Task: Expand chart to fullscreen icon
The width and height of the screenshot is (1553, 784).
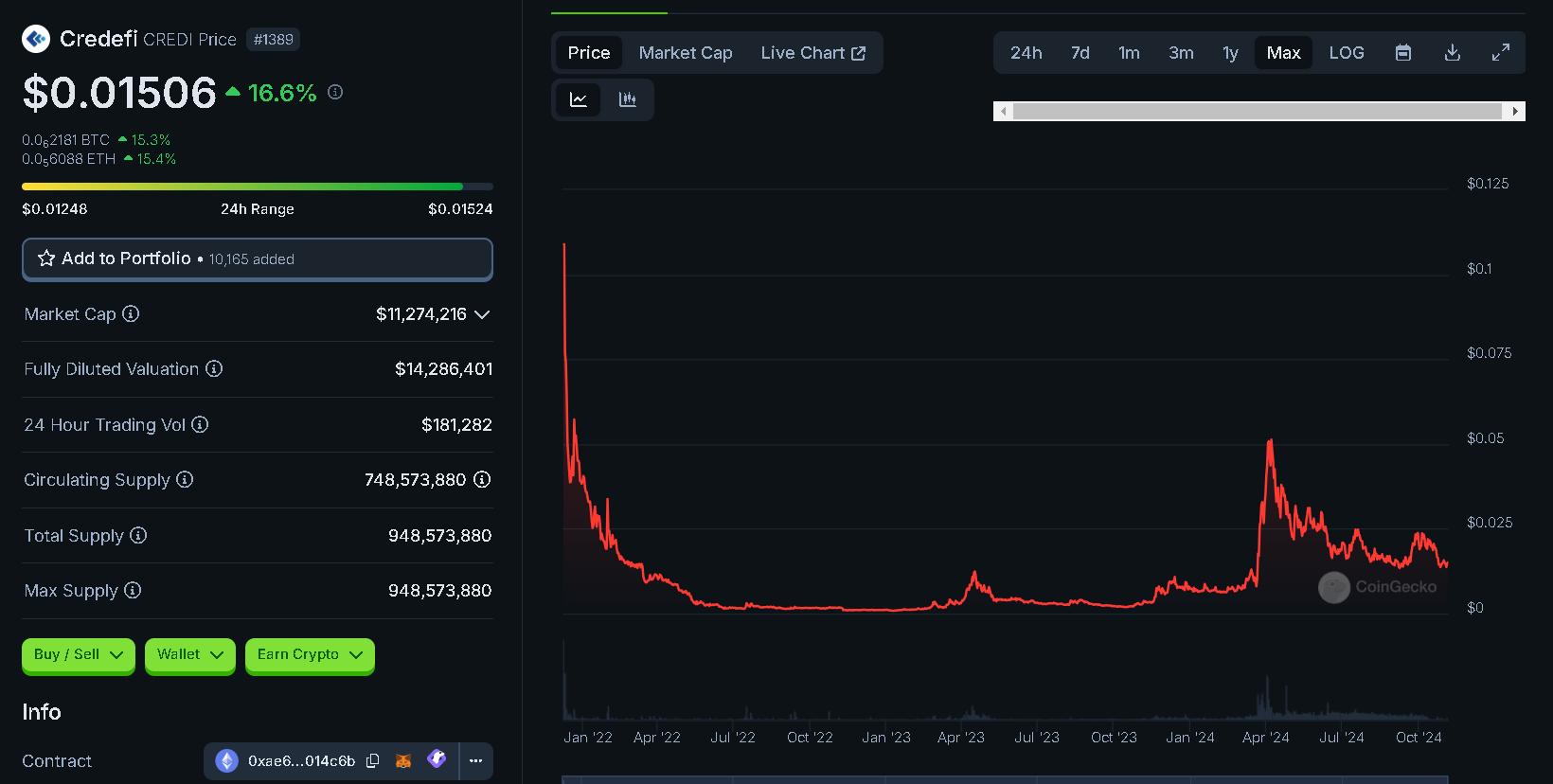Action: click(1501, 53)
